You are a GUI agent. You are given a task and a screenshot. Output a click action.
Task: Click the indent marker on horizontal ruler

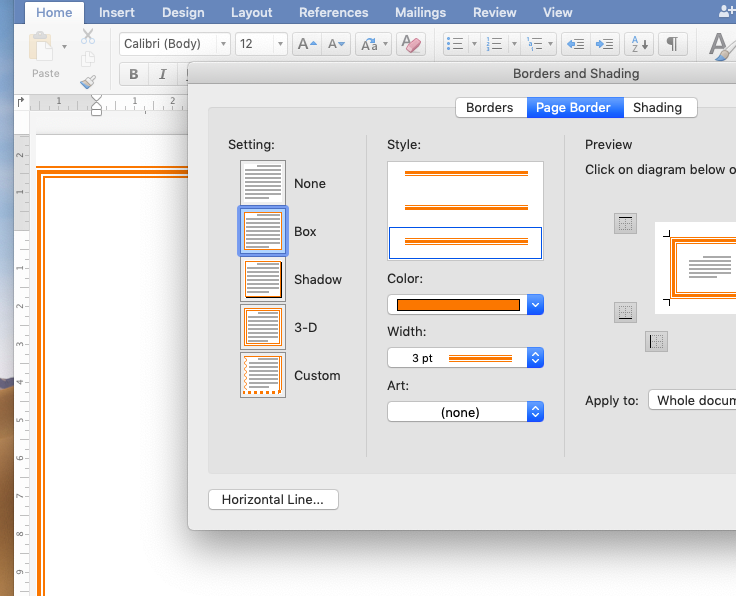click(x=96, y=105)
